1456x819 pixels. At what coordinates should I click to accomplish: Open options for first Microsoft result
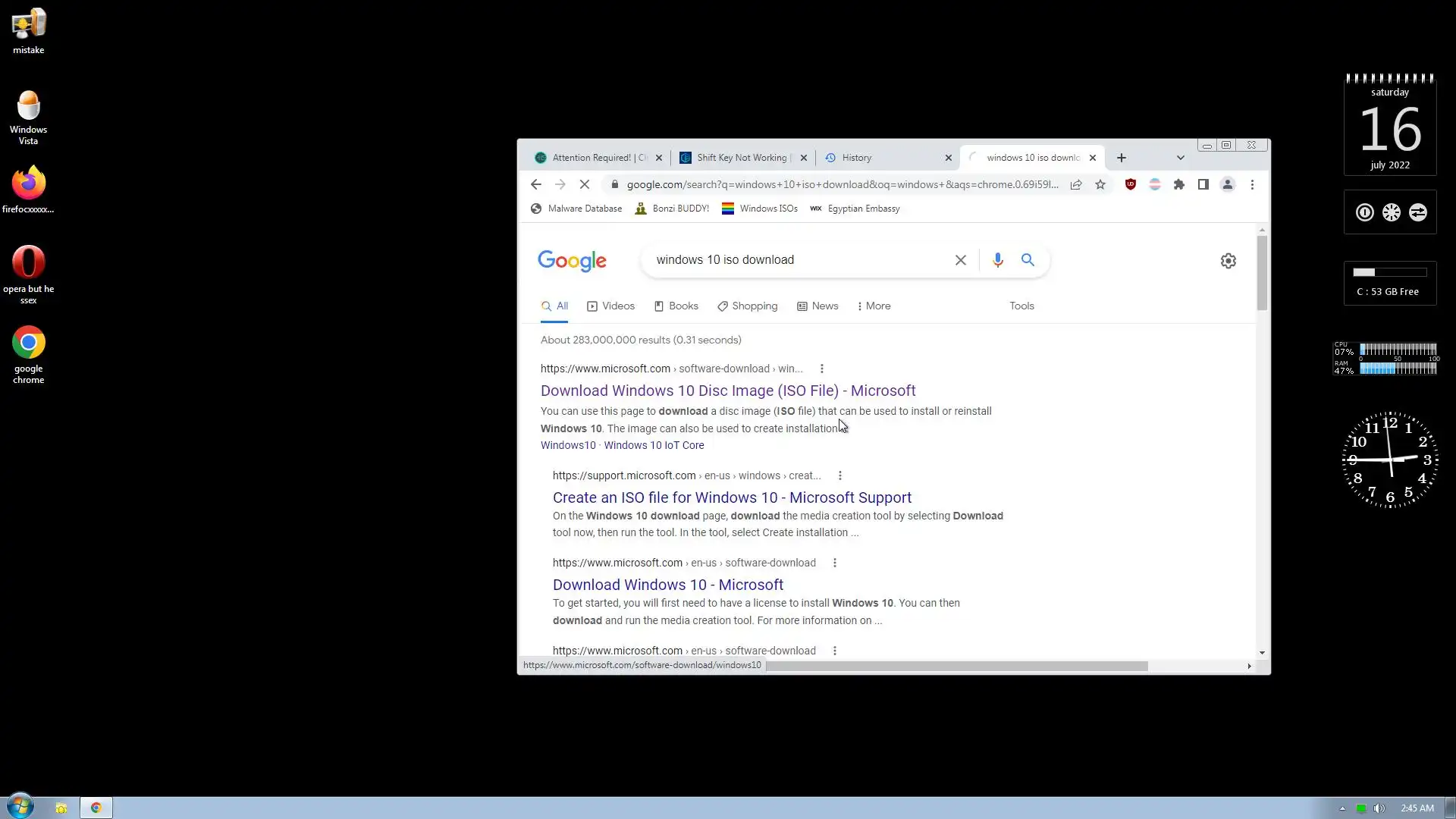pyautogui.click(x=821, y=369)
